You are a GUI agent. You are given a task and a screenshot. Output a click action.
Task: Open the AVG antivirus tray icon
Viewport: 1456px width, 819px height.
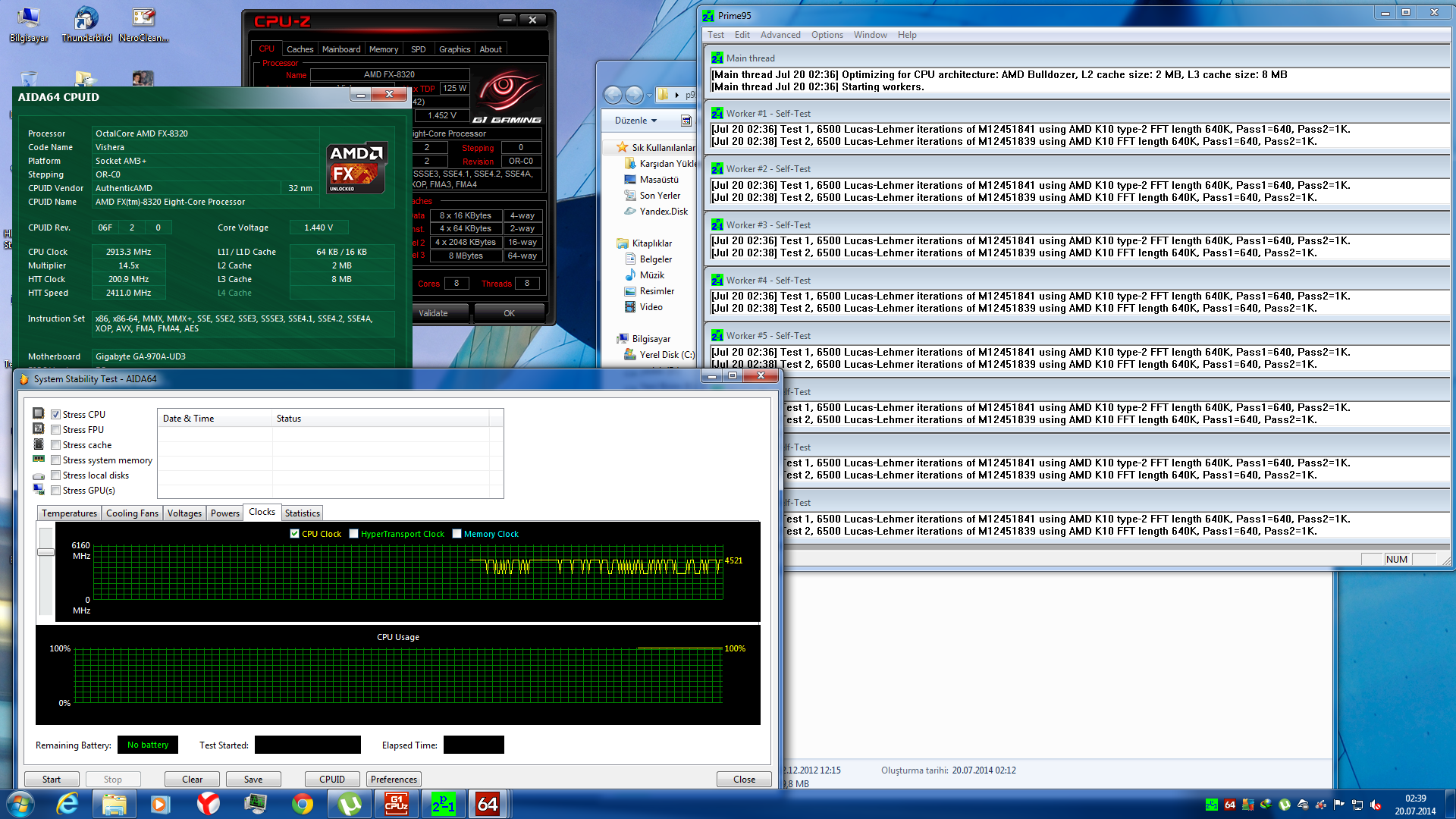pos(1248,805)
